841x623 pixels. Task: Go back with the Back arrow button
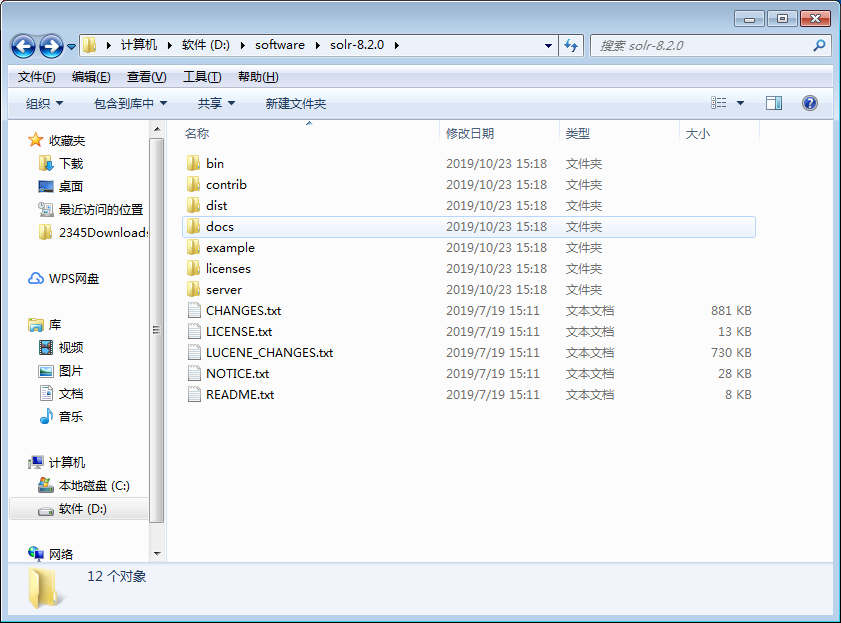(x=23, y=47)
